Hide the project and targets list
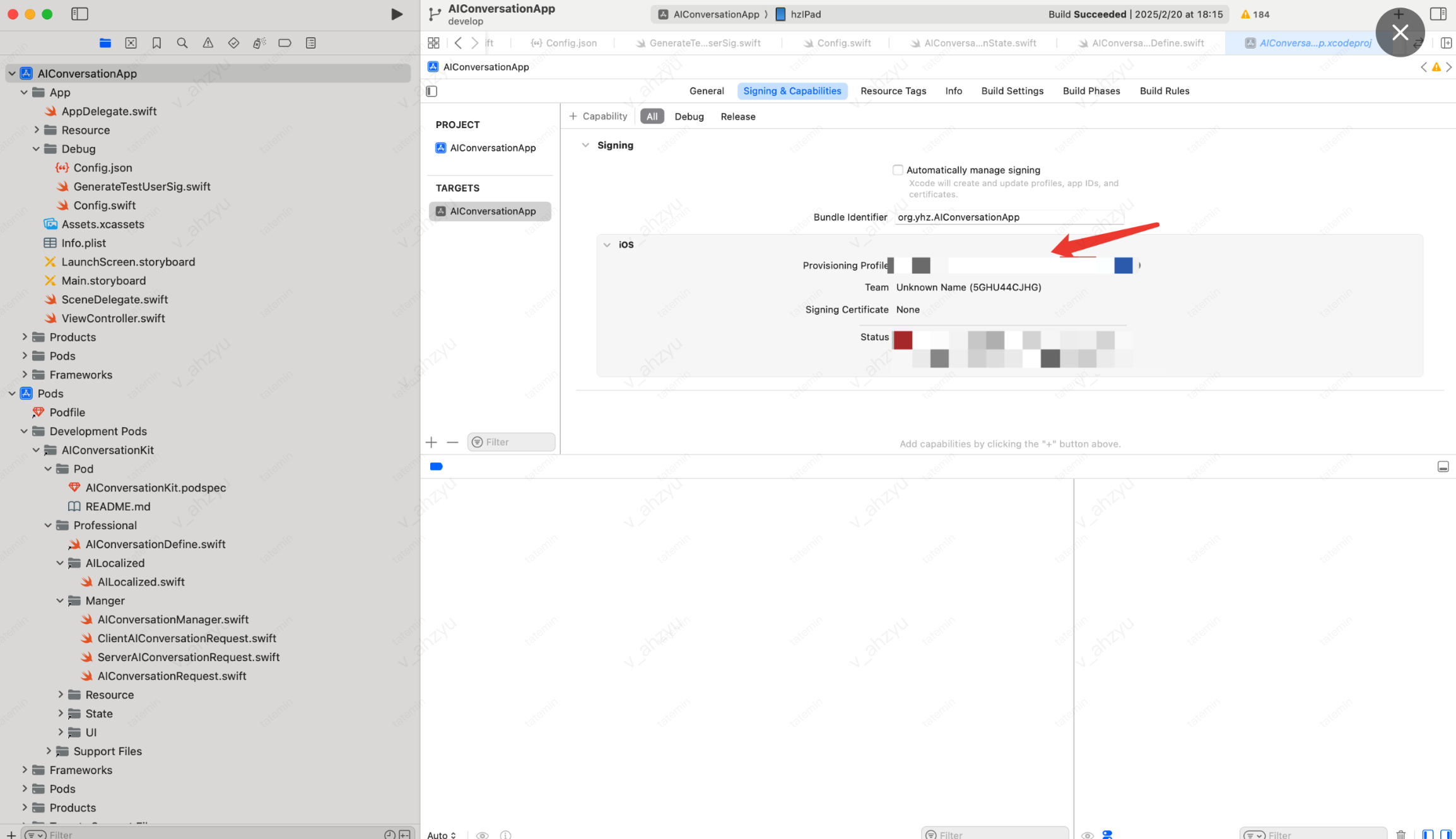This screenshot has width=1456, height=839. 432,91
